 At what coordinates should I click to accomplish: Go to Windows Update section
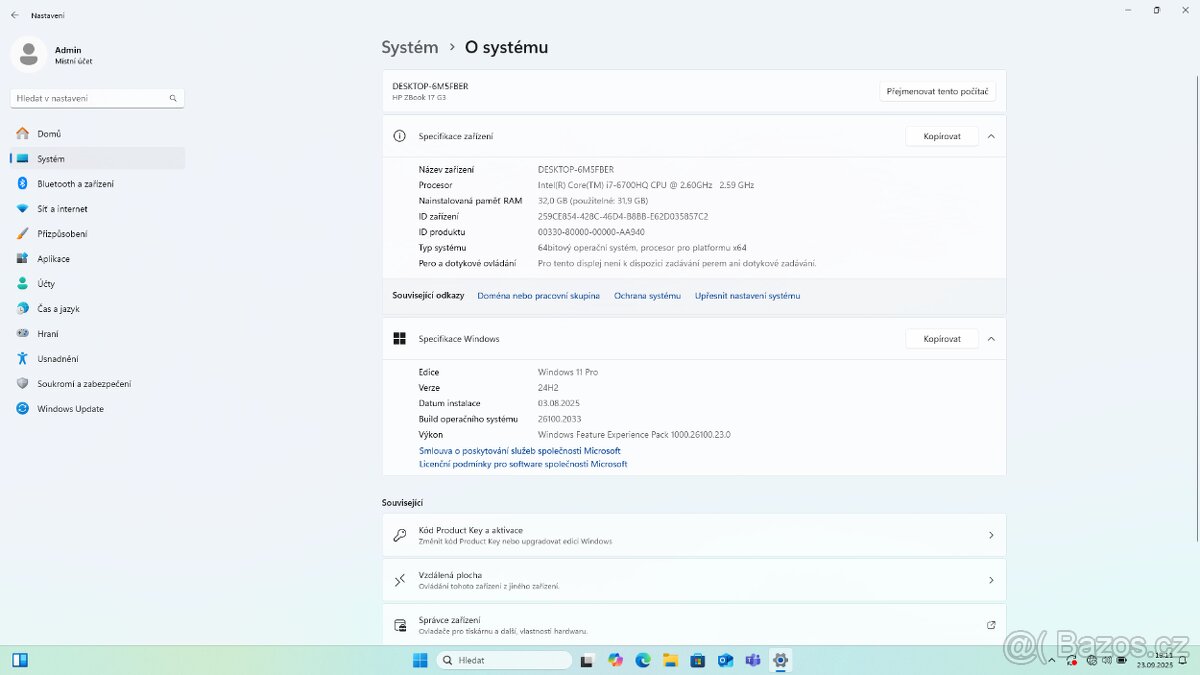tap(70, 409)
